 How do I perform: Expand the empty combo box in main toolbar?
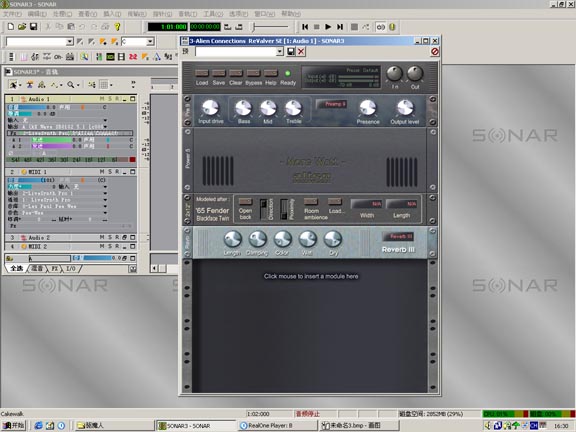click(x=70, y=42)
